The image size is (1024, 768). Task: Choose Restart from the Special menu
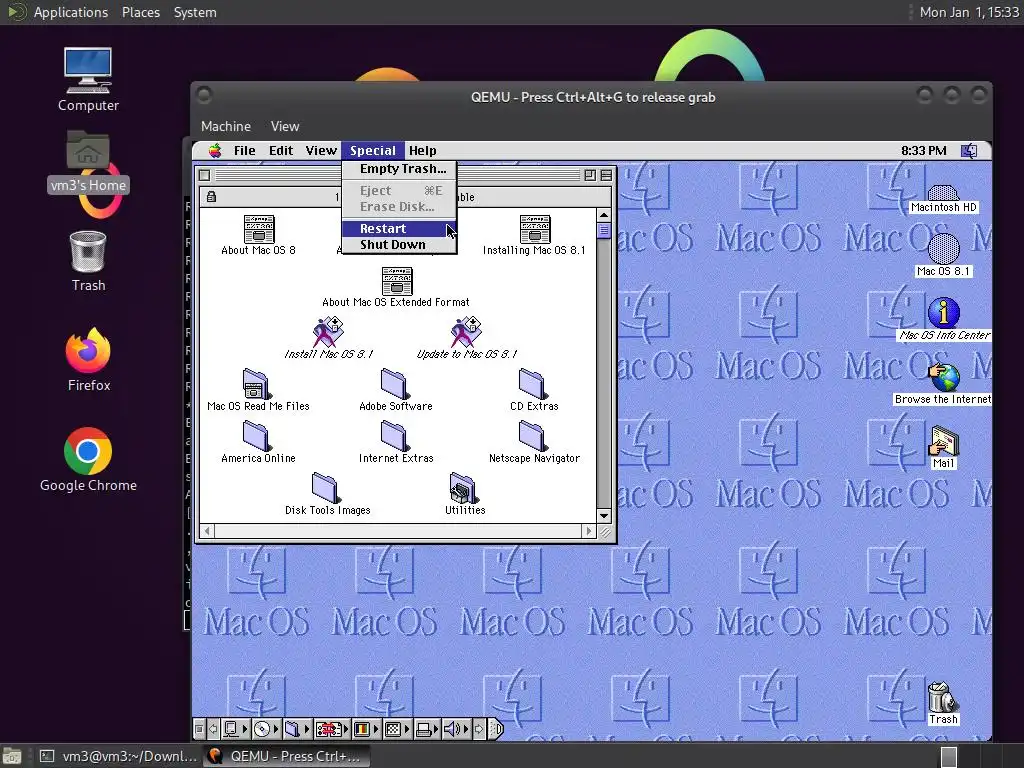coord(398,229)
